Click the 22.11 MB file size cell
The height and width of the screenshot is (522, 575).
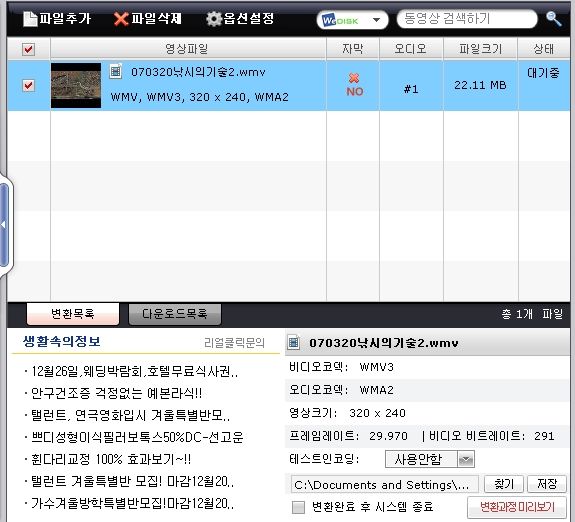pos(480,85)
